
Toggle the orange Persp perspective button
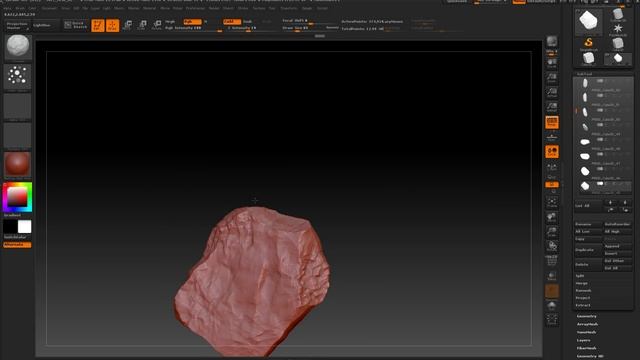[x=552, y=122]
